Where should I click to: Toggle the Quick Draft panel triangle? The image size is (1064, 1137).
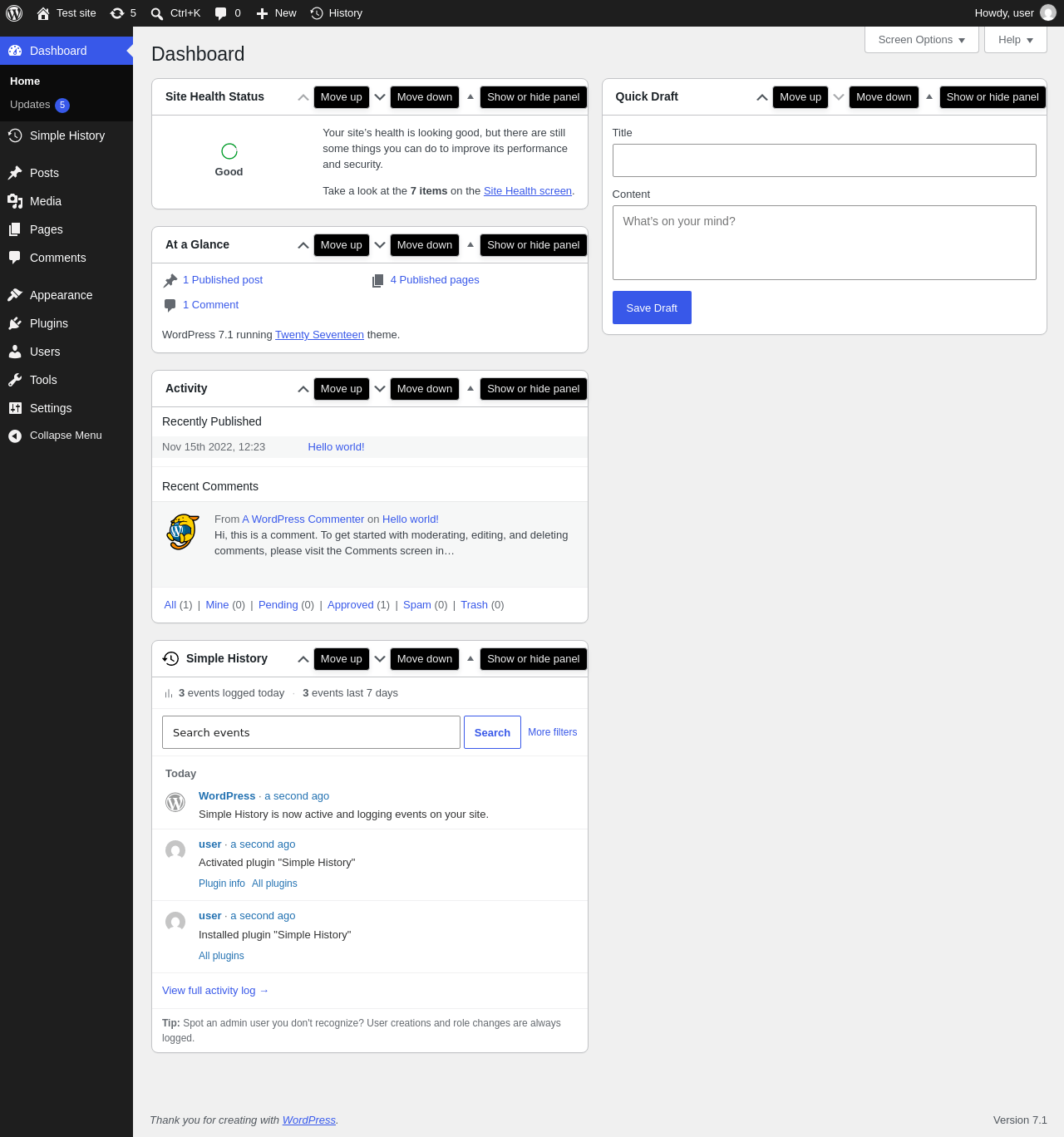(929, 96)
